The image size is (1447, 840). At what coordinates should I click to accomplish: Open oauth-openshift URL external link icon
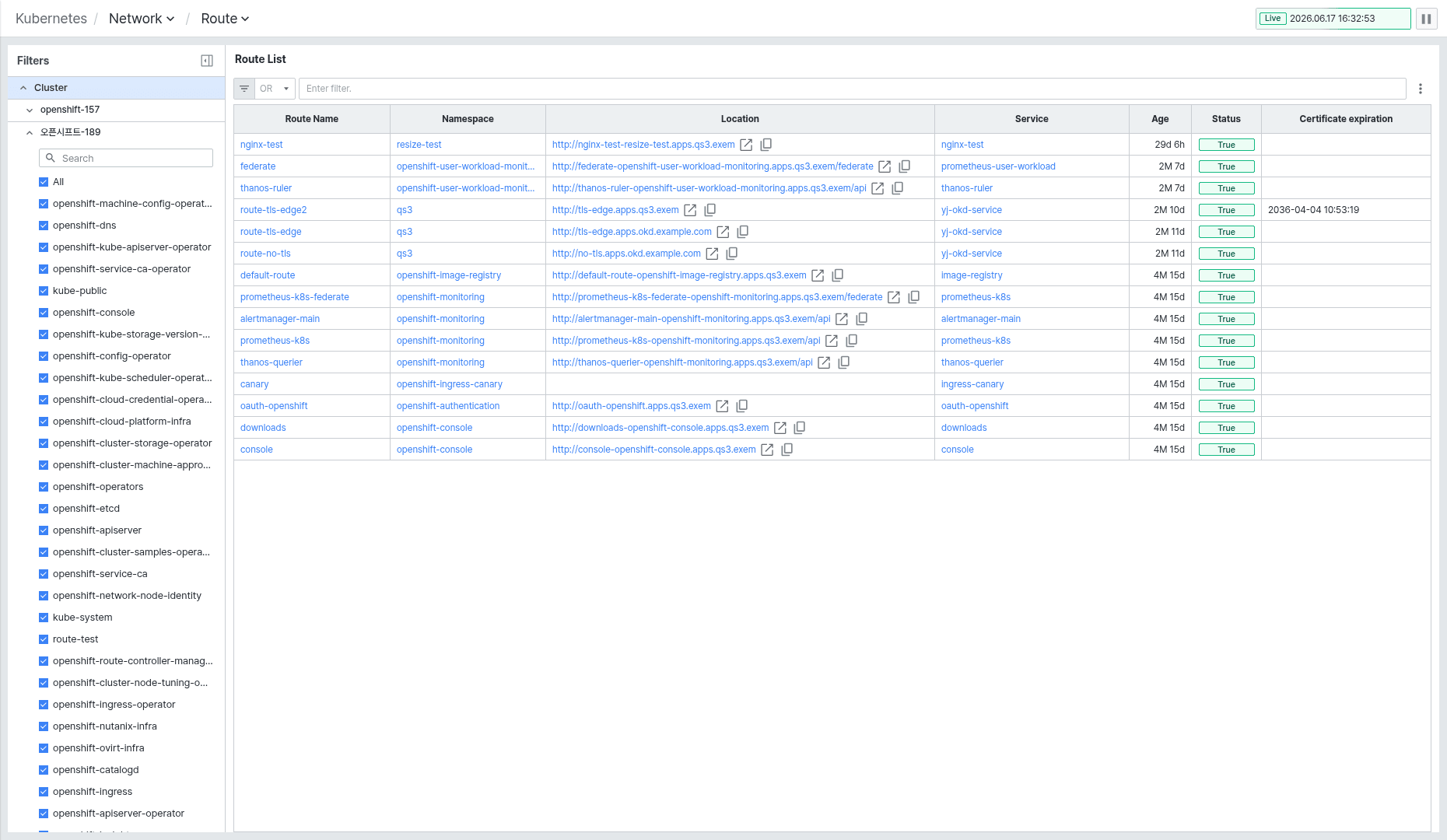point(722,406)
